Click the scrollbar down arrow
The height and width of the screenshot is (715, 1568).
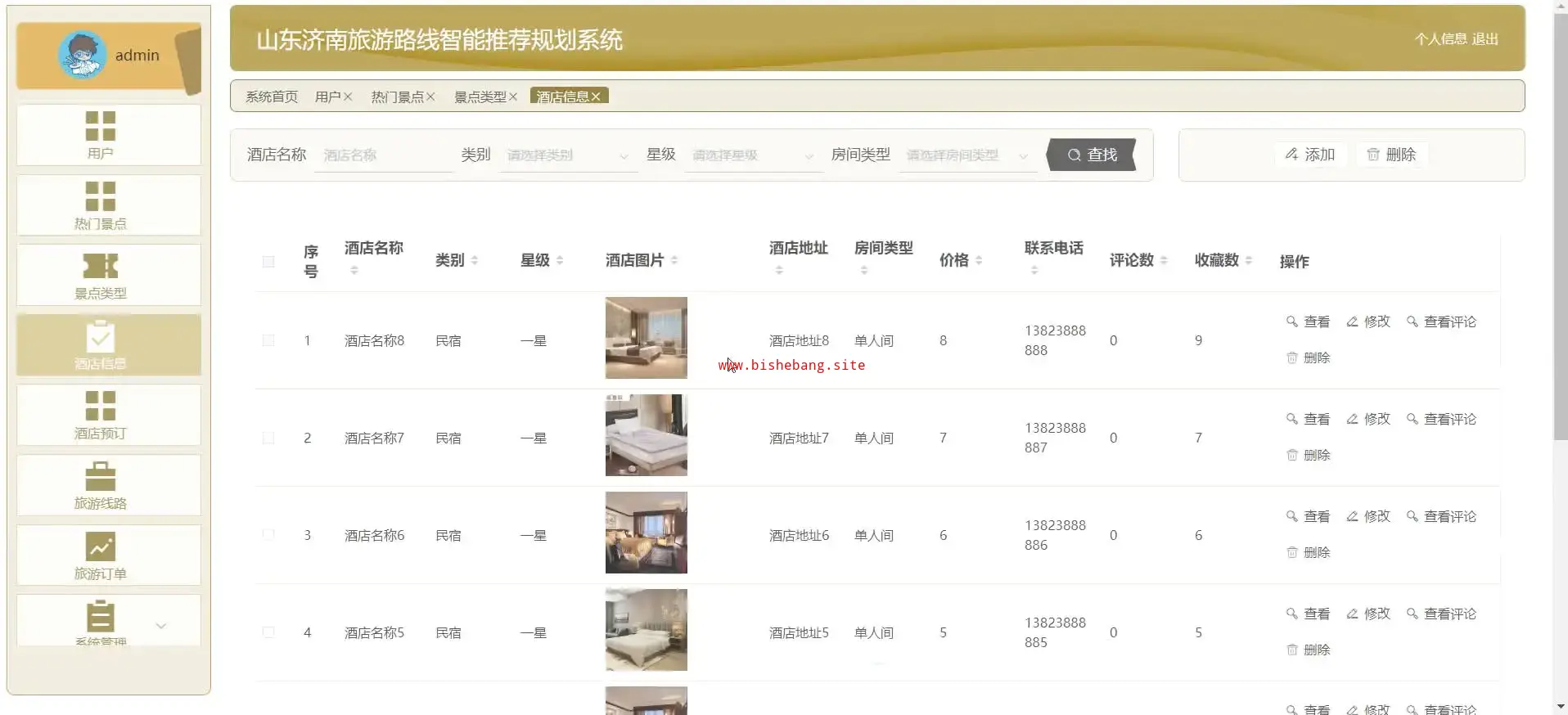(x=1561, y=707)
